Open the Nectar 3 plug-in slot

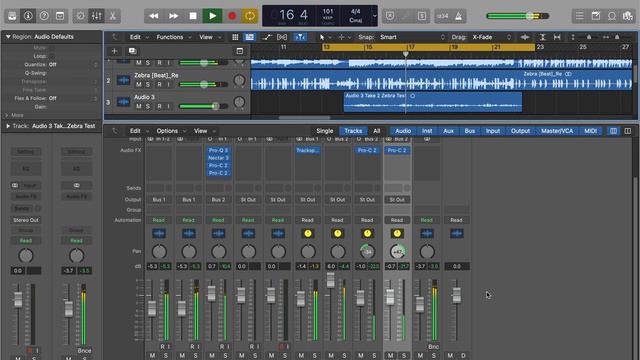click(218, 158)
